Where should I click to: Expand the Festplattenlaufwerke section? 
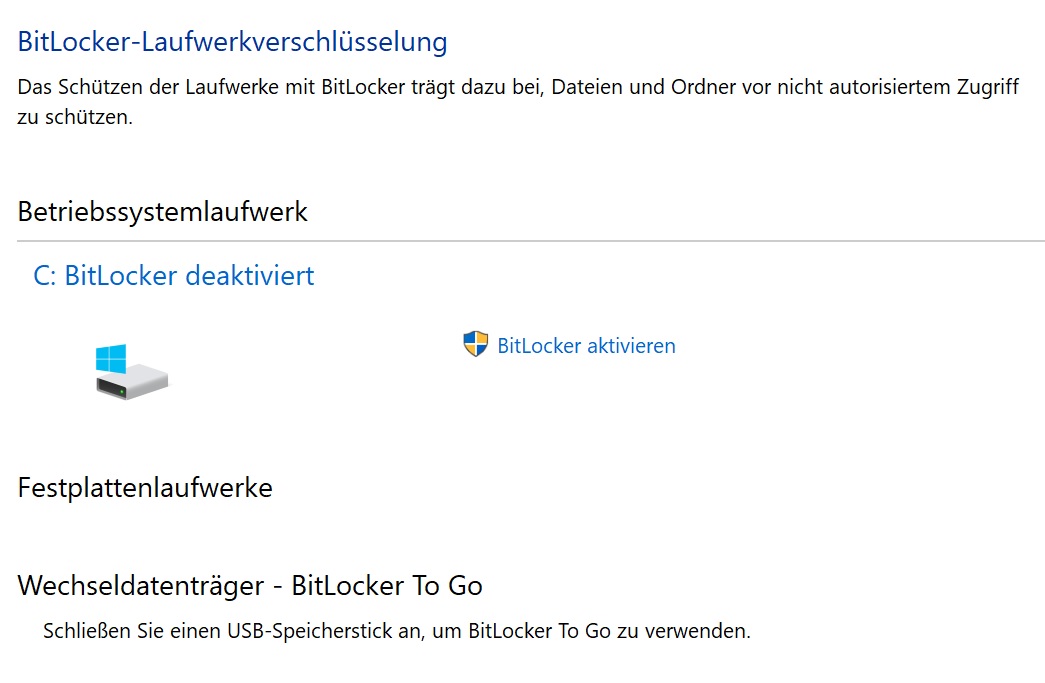point(144,487)
